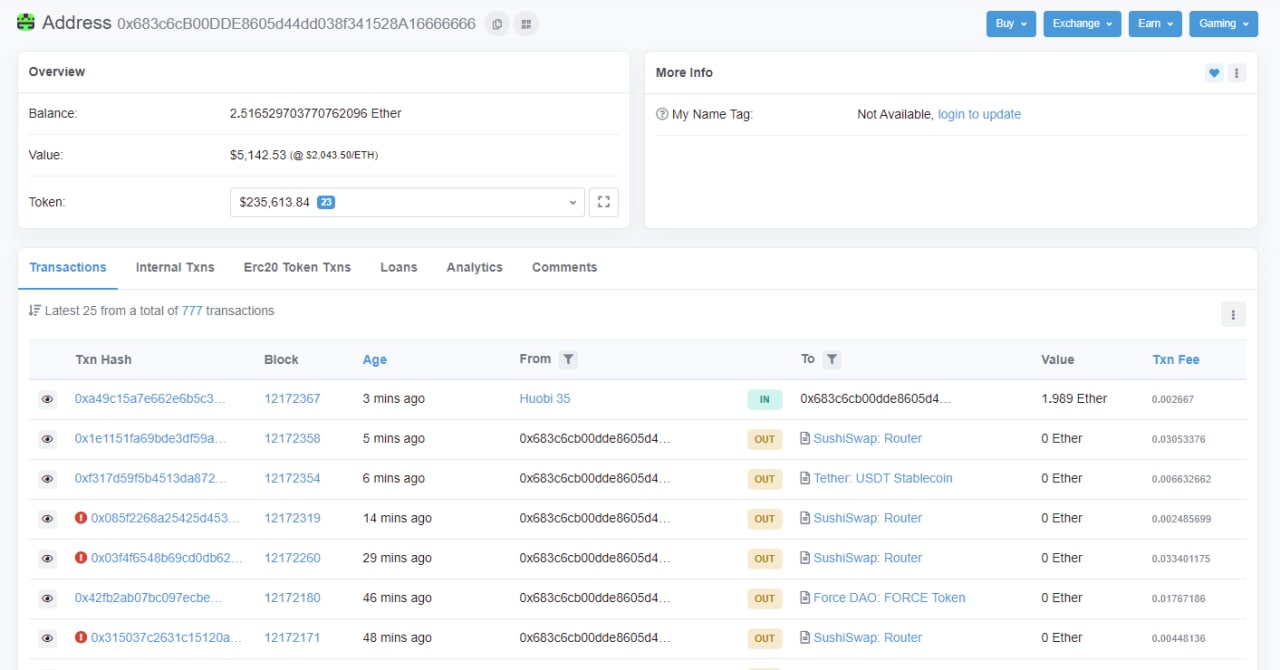Open the Analytics tab
The image size is (1280, 670).
click(475, 267)
